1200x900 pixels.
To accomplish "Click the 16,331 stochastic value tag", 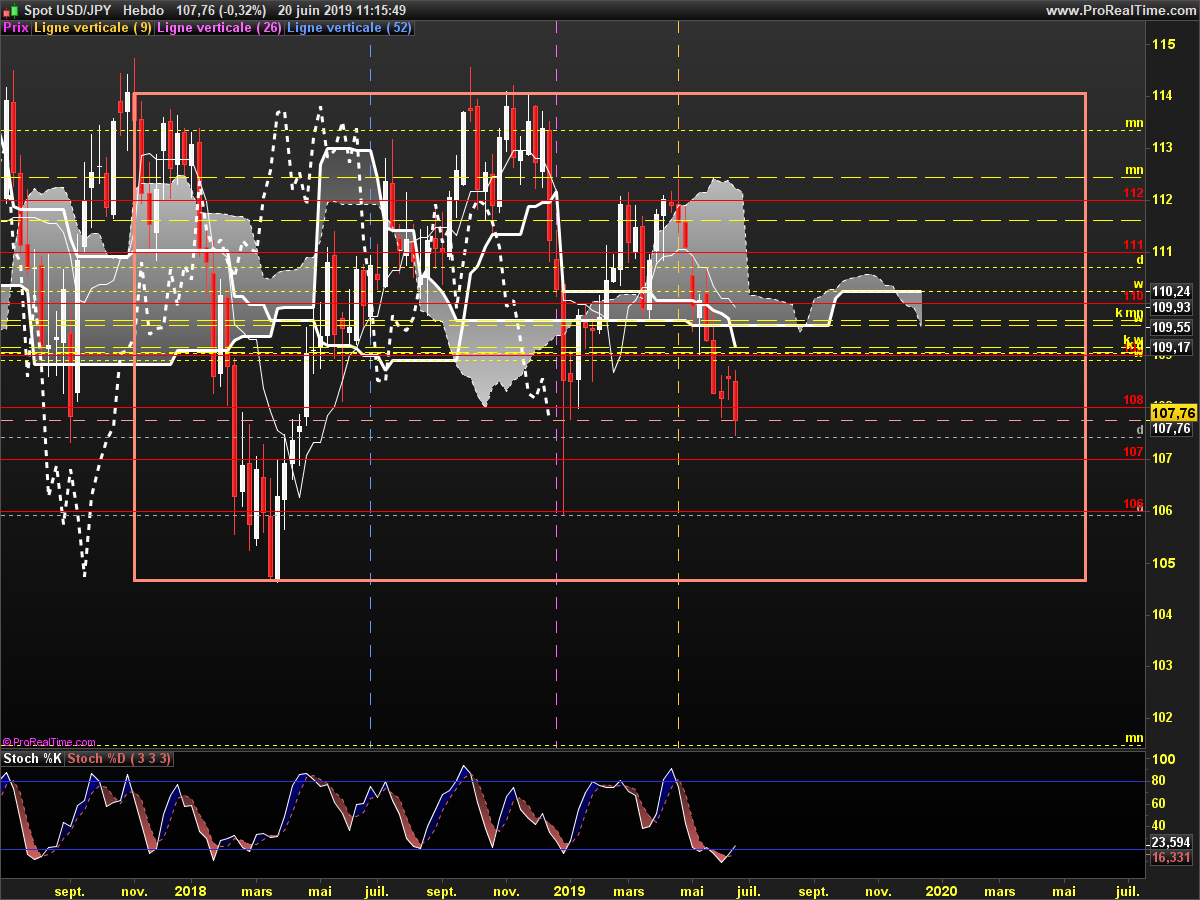I will pos(1173,858).
